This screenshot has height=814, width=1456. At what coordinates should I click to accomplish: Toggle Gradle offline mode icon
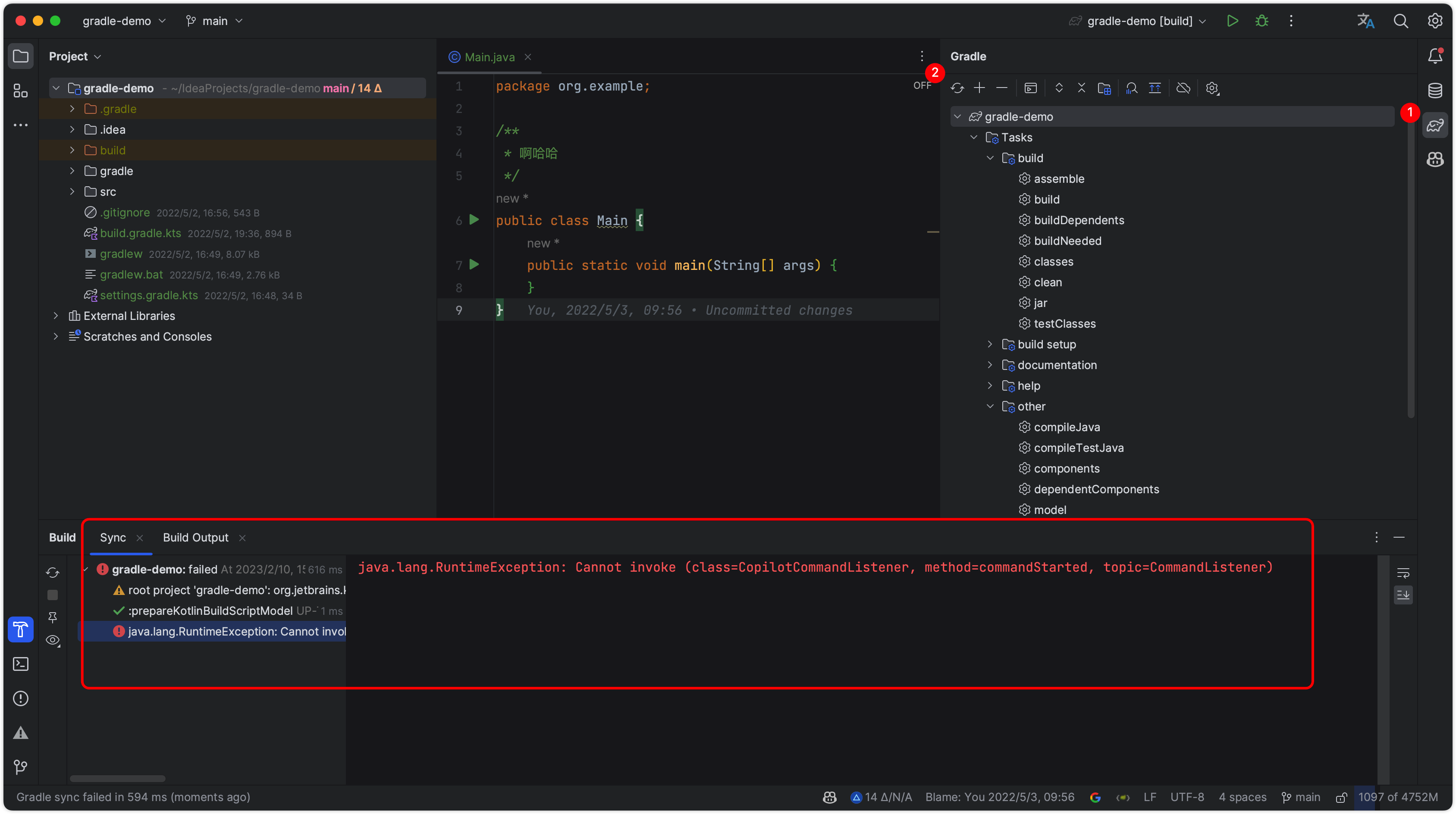pyautogui.click(x=1183, y=88)
